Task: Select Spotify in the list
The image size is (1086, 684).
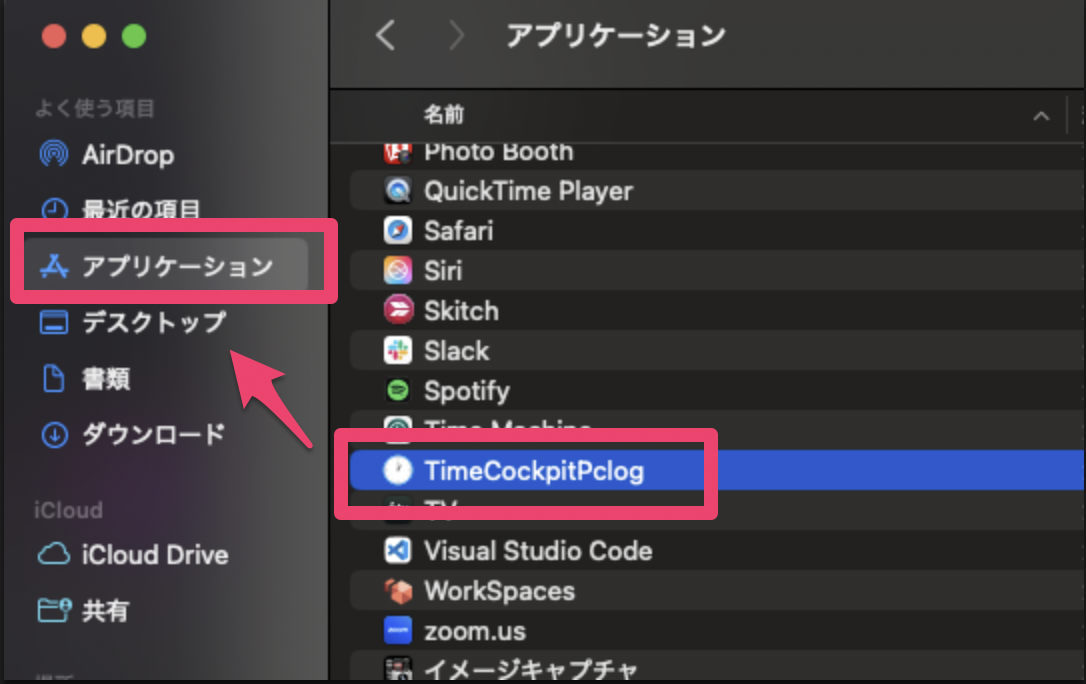Action: coord(717,391)
